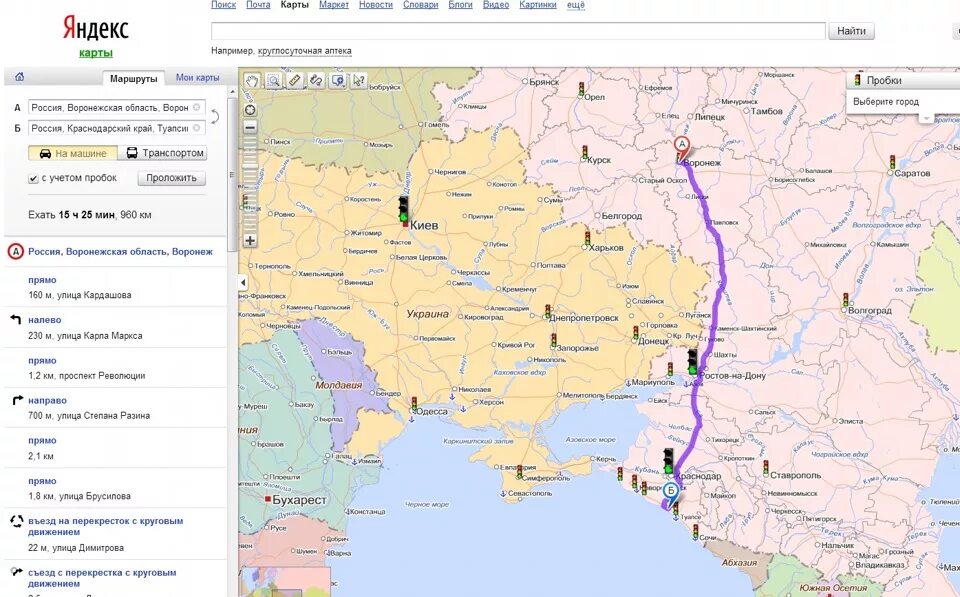Swap points A and Б with the arrows icon
960x597 pixels.
tap(215, 118)
